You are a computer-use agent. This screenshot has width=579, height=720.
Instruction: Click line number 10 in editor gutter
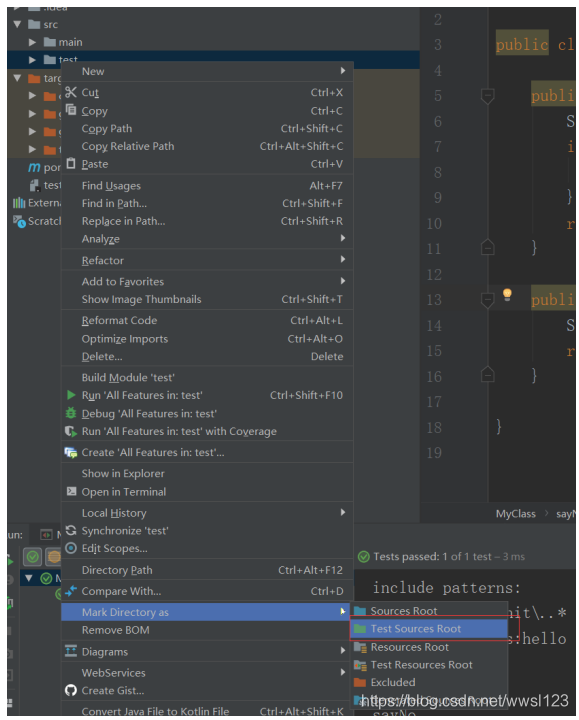pyautogui.click(x=434, y=224)
